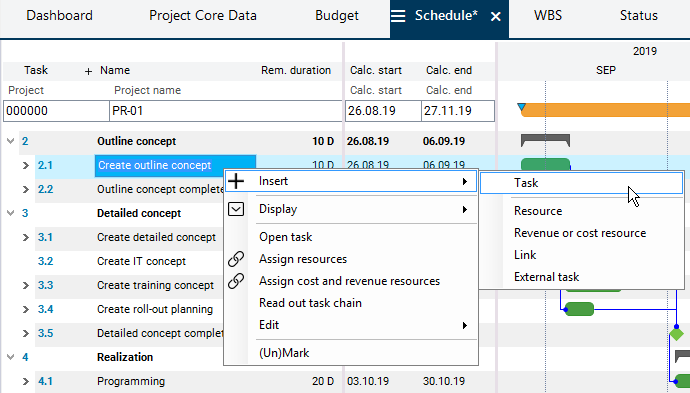Open the Schedule tab hamburger menu
690x393 pixels.
398,16
